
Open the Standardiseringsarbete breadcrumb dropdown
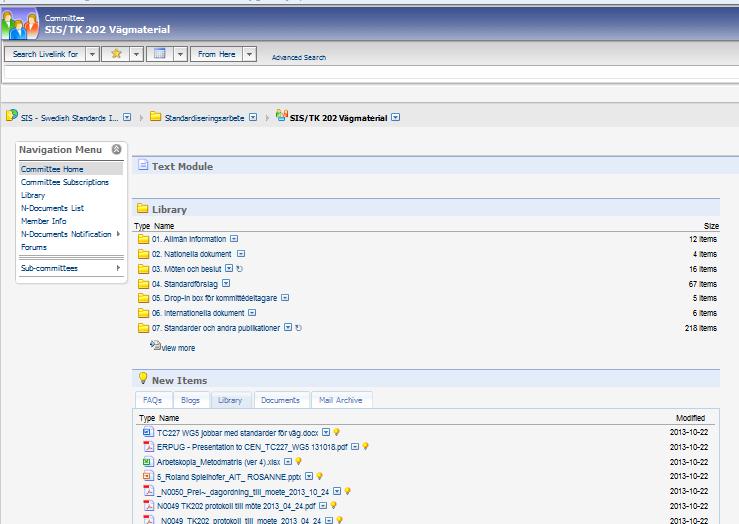(x=253, y=117)
